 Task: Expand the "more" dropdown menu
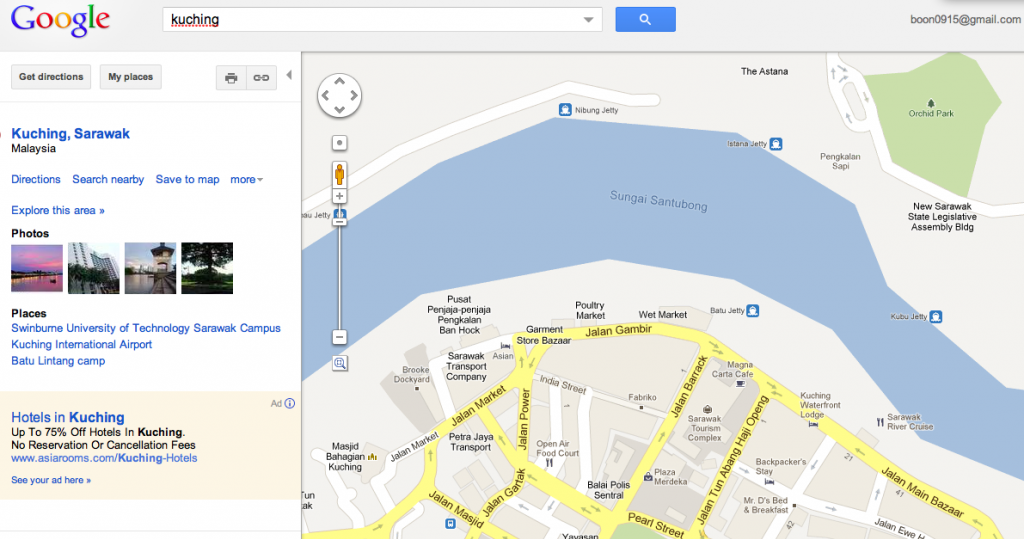pyautogui.click(x=246, y=180)
